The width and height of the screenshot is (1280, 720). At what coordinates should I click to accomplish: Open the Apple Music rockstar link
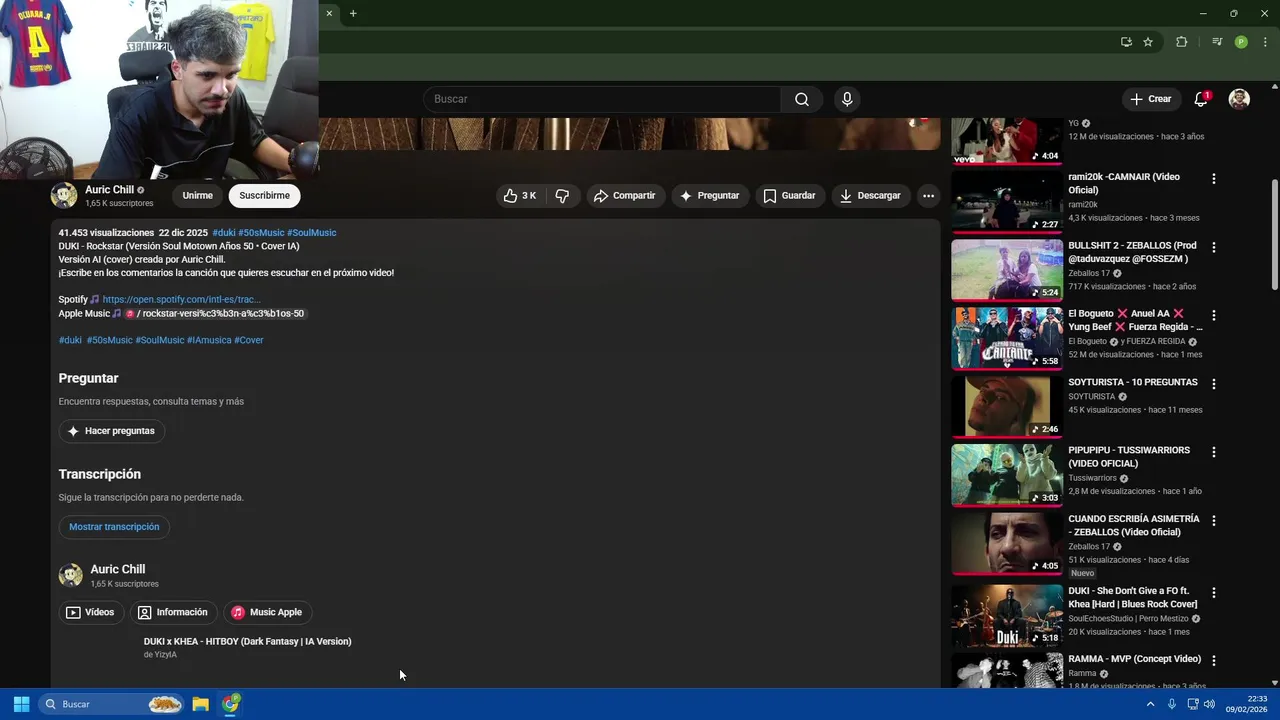tap(214, 314)
